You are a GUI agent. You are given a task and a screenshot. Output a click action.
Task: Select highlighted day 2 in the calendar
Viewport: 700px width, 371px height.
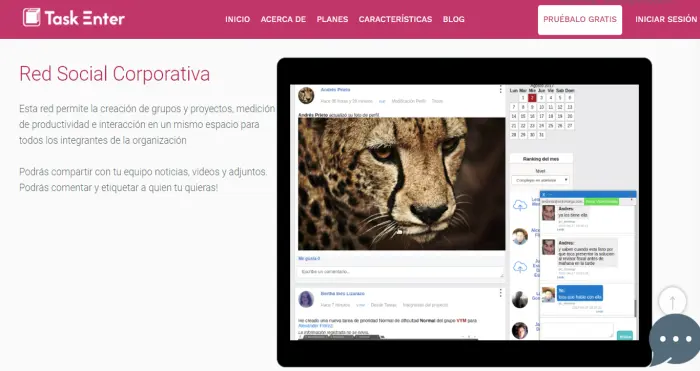(532, 98)
